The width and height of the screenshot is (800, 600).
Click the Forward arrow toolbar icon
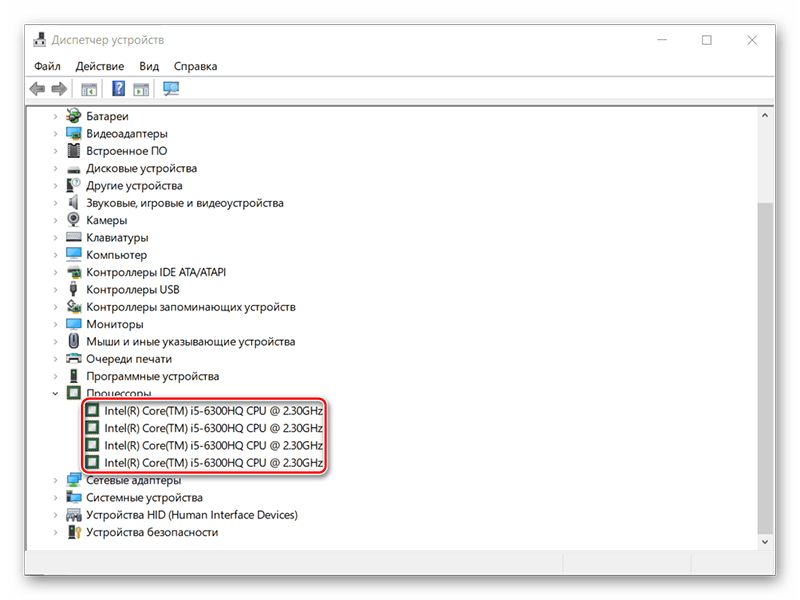coord(59,89)
